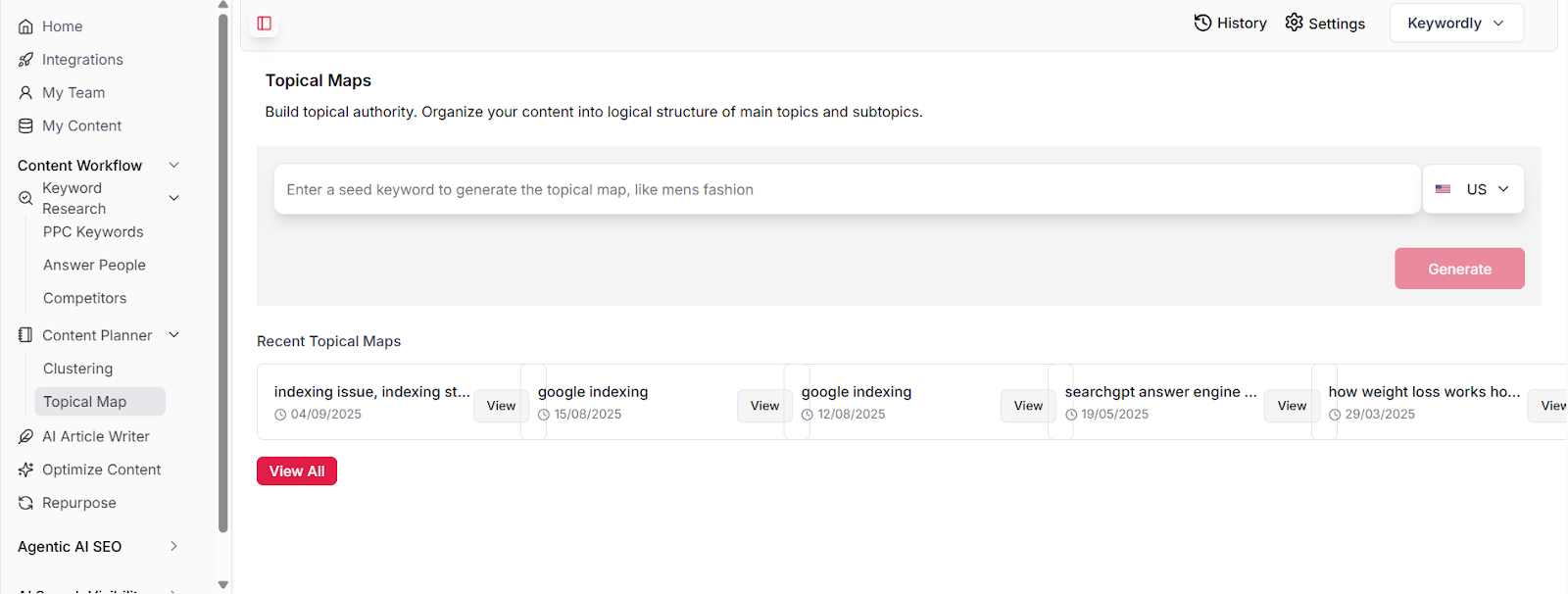The height and width of the screenshot is (594, 1568).
Task: Expand the Agentic AI SEO section
Action: (x=173, y=547)
